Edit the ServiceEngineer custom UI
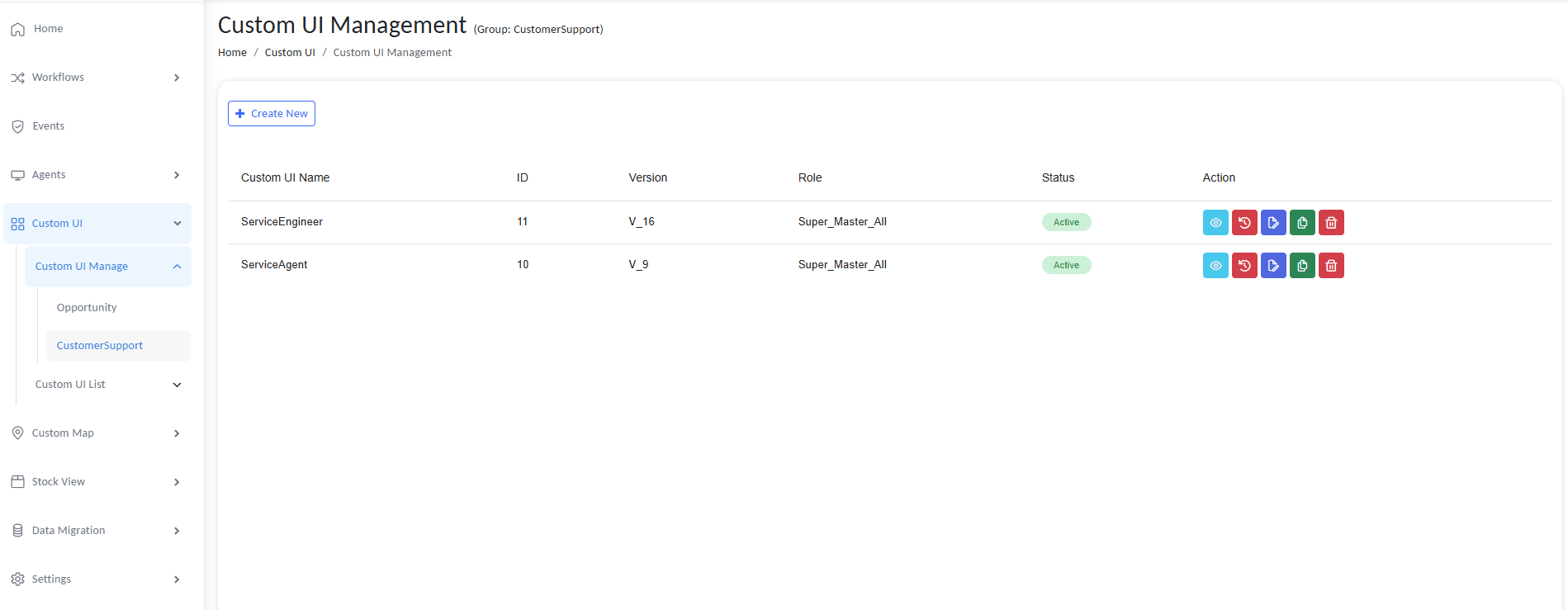Image resolution: width=1568 pixels, height=610 pixels. pos(1273,223)
